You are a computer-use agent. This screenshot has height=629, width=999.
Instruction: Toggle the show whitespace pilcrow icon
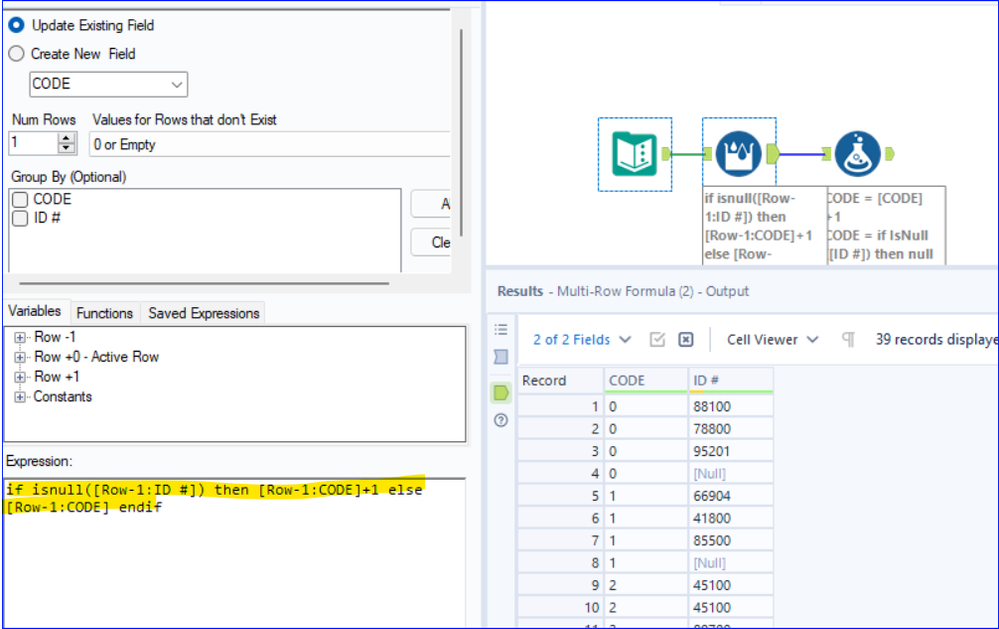coord(848,340)
